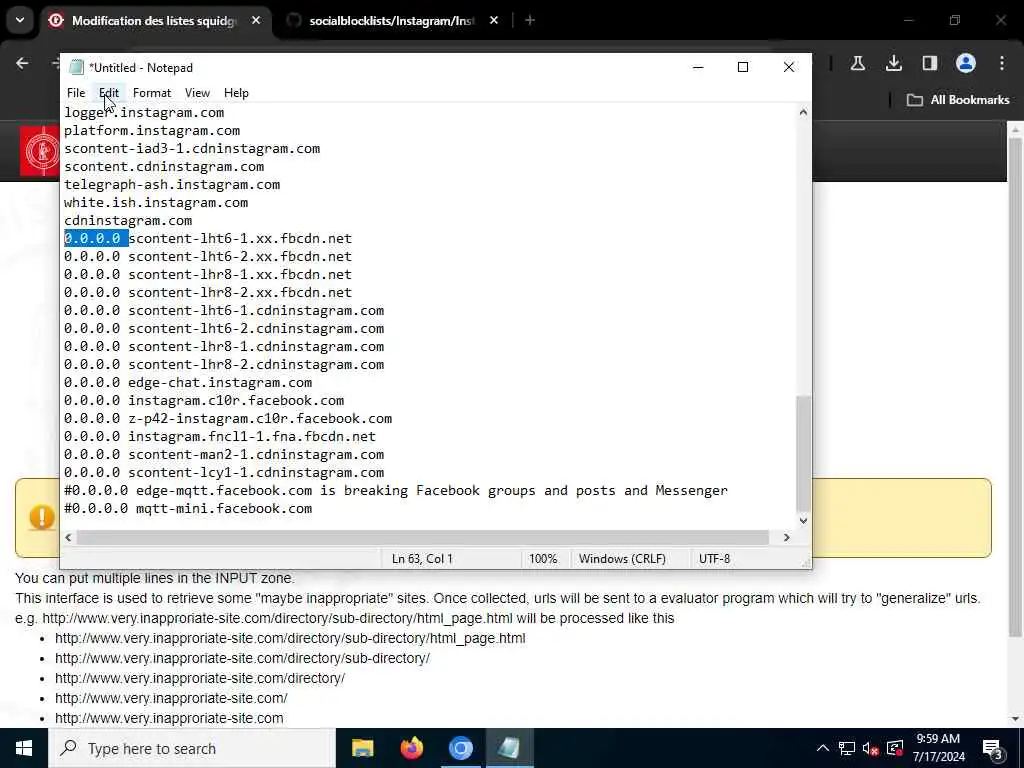Screen dimensions: 1024x768
Task: Click line 0.0.0.0 instagram.c10r.facebook.com
Action: (x=204, y=400)
